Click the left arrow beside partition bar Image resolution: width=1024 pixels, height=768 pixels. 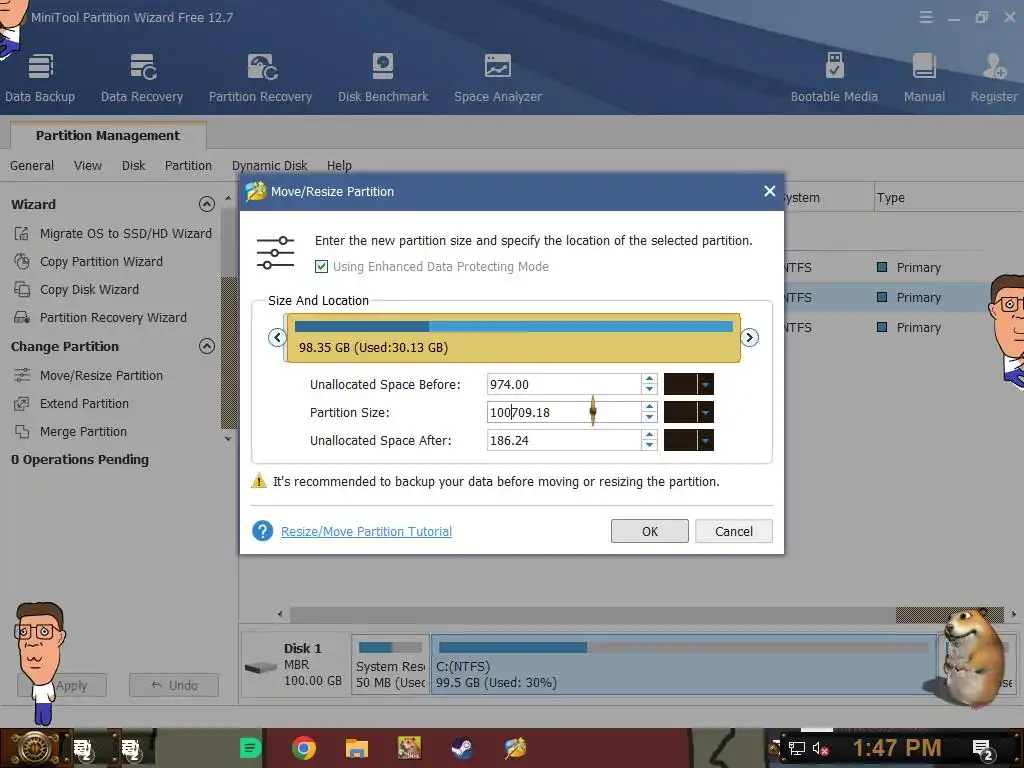pyautogui.click(x=277, y=338)
